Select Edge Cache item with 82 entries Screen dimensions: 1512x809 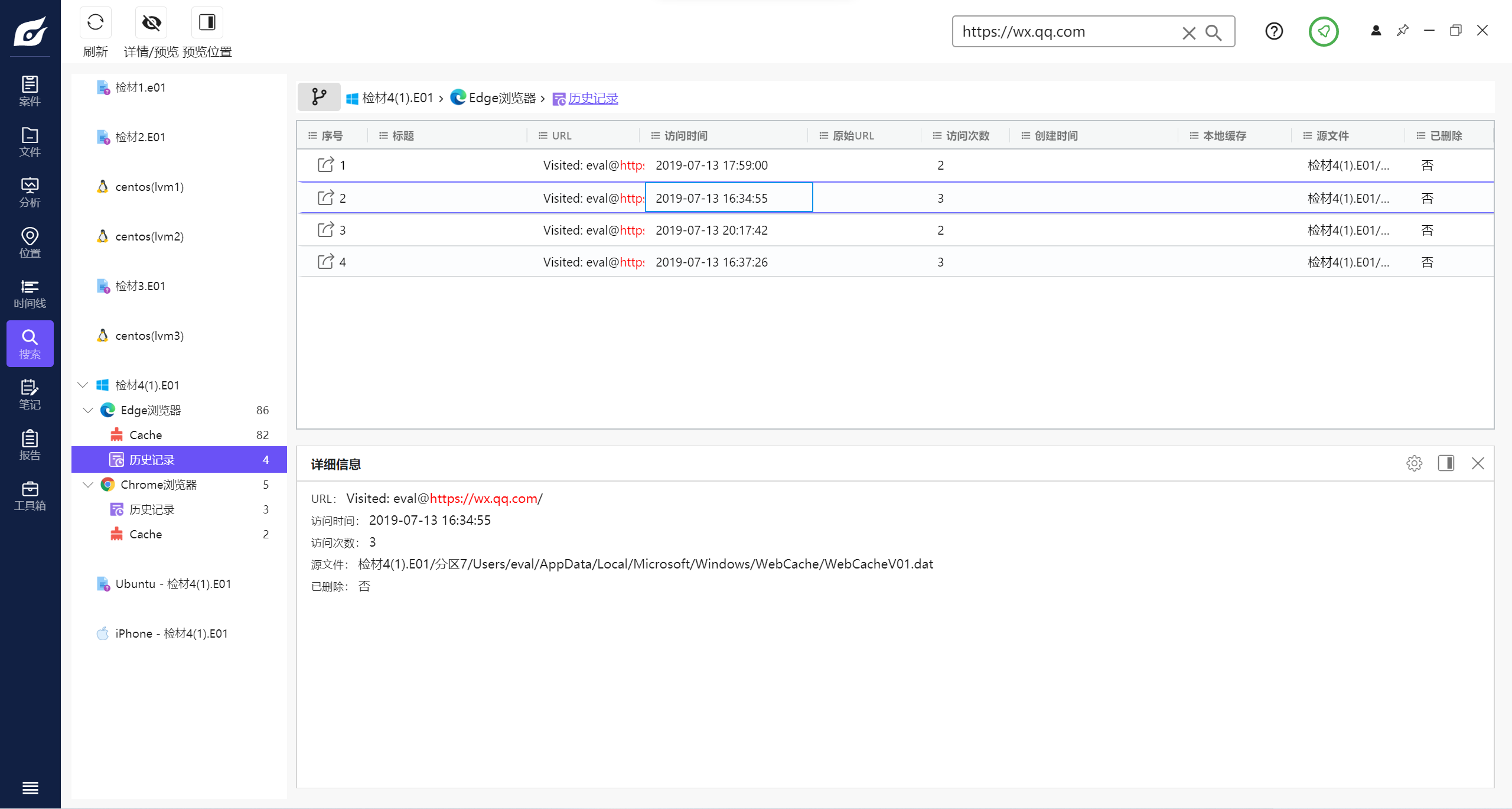(179, 435)
